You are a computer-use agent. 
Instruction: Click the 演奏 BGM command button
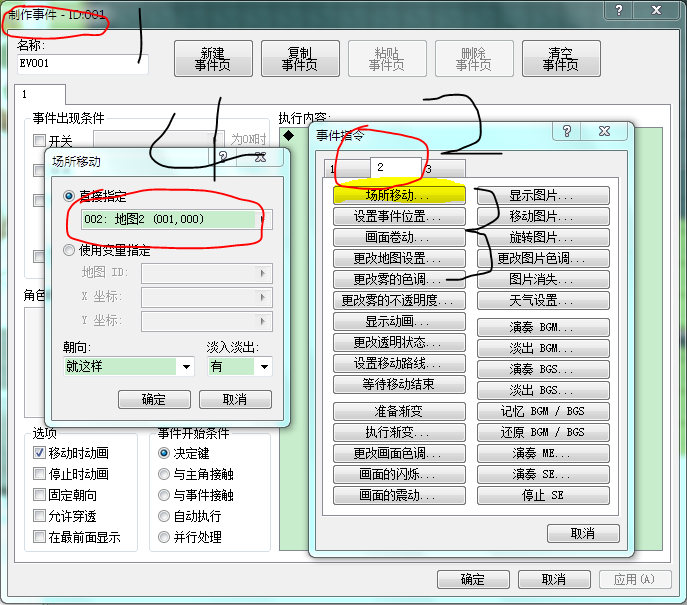[543, 327]
